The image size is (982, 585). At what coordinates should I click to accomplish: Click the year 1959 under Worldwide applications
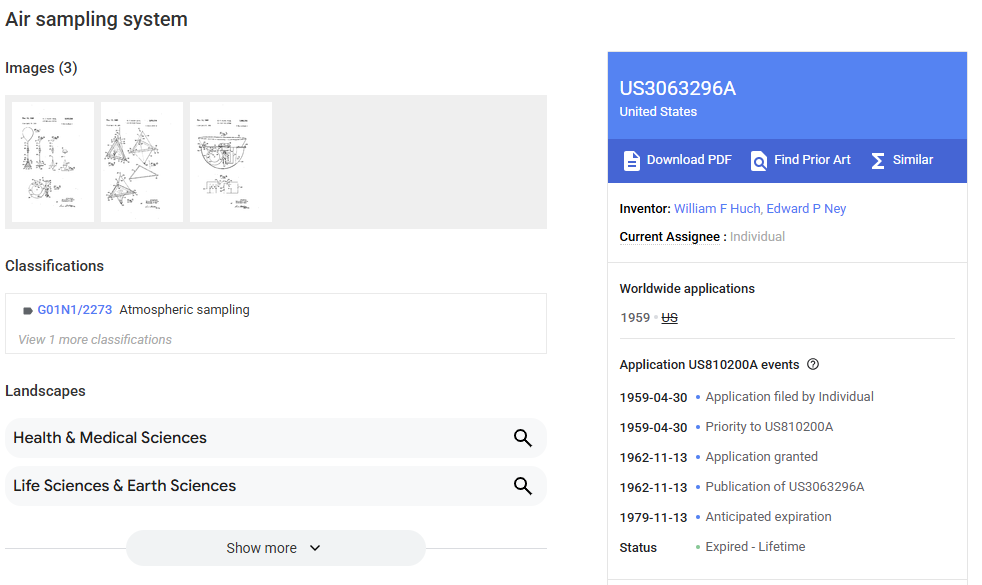pos(635,318)
